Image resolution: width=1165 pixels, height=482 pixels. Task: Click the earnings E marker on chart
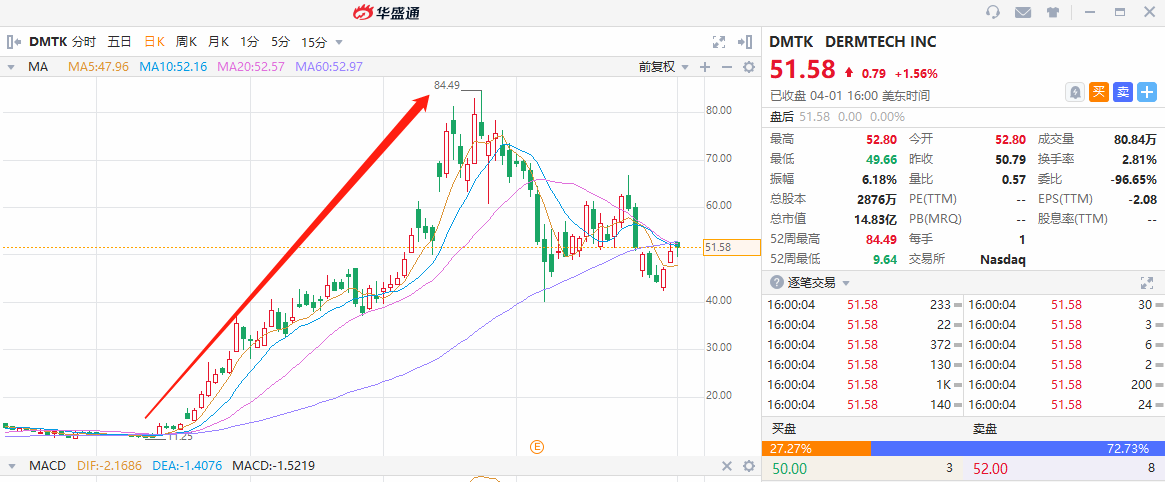point(537,446)
